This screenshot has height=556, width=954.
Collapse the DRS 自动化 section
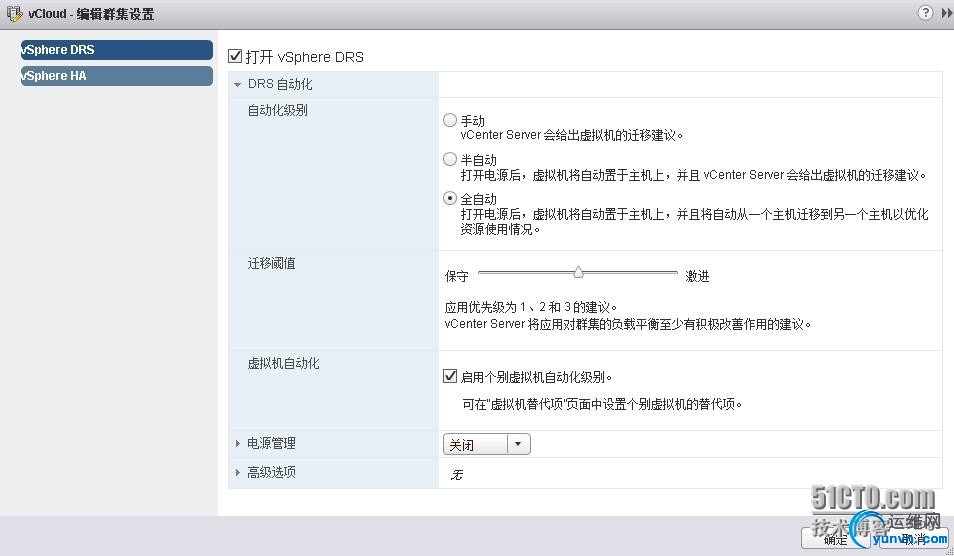click(x=238, y=85)
